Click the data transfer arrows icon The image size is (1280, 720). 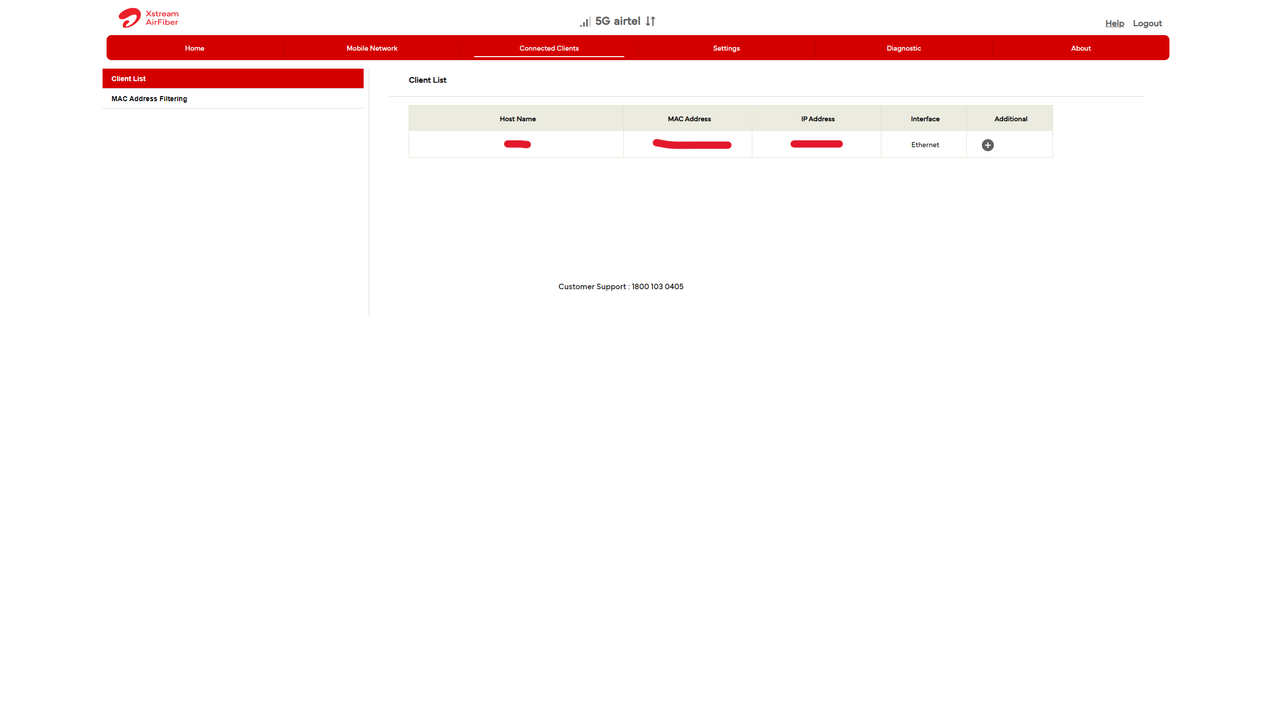click(x=650, y=21)
